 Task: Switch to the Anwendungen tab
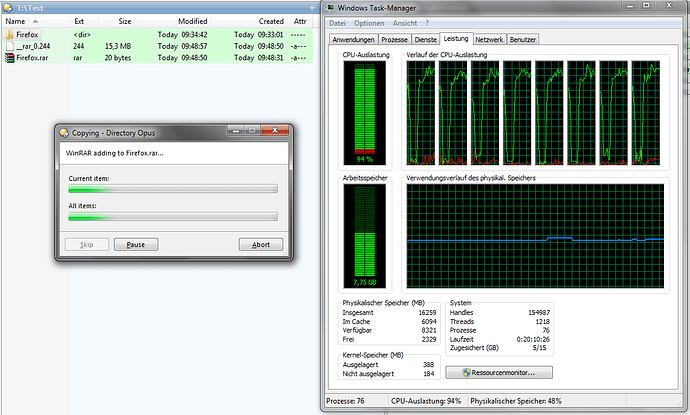click(x=353, y=40)
